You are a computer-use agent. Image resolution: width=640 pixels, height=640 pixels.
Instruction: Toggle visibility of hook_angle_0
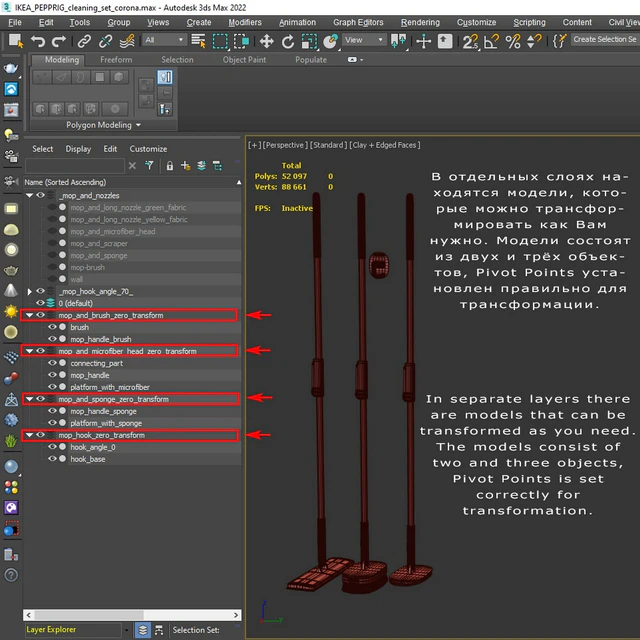(52, 447)
